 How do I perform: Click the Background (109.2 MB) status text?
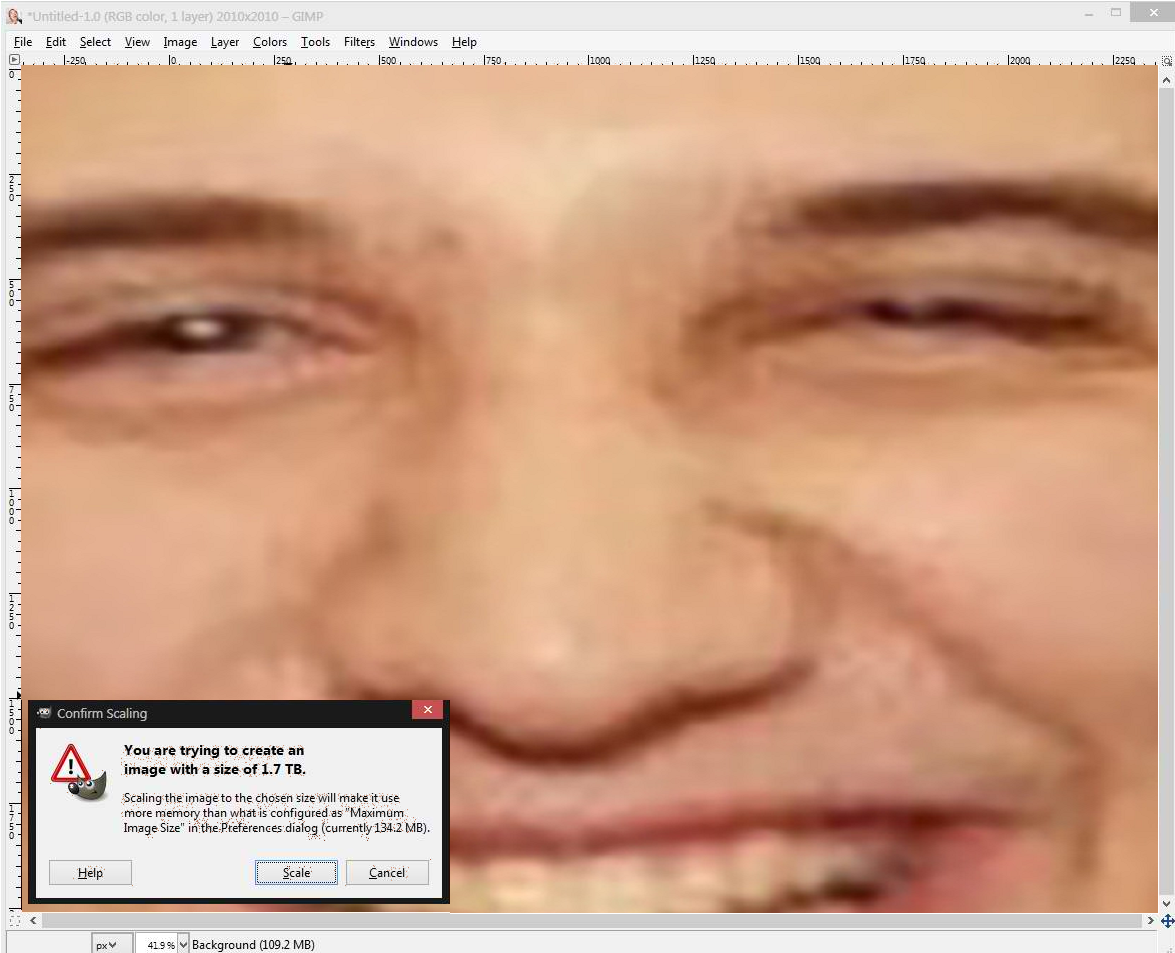253,945
